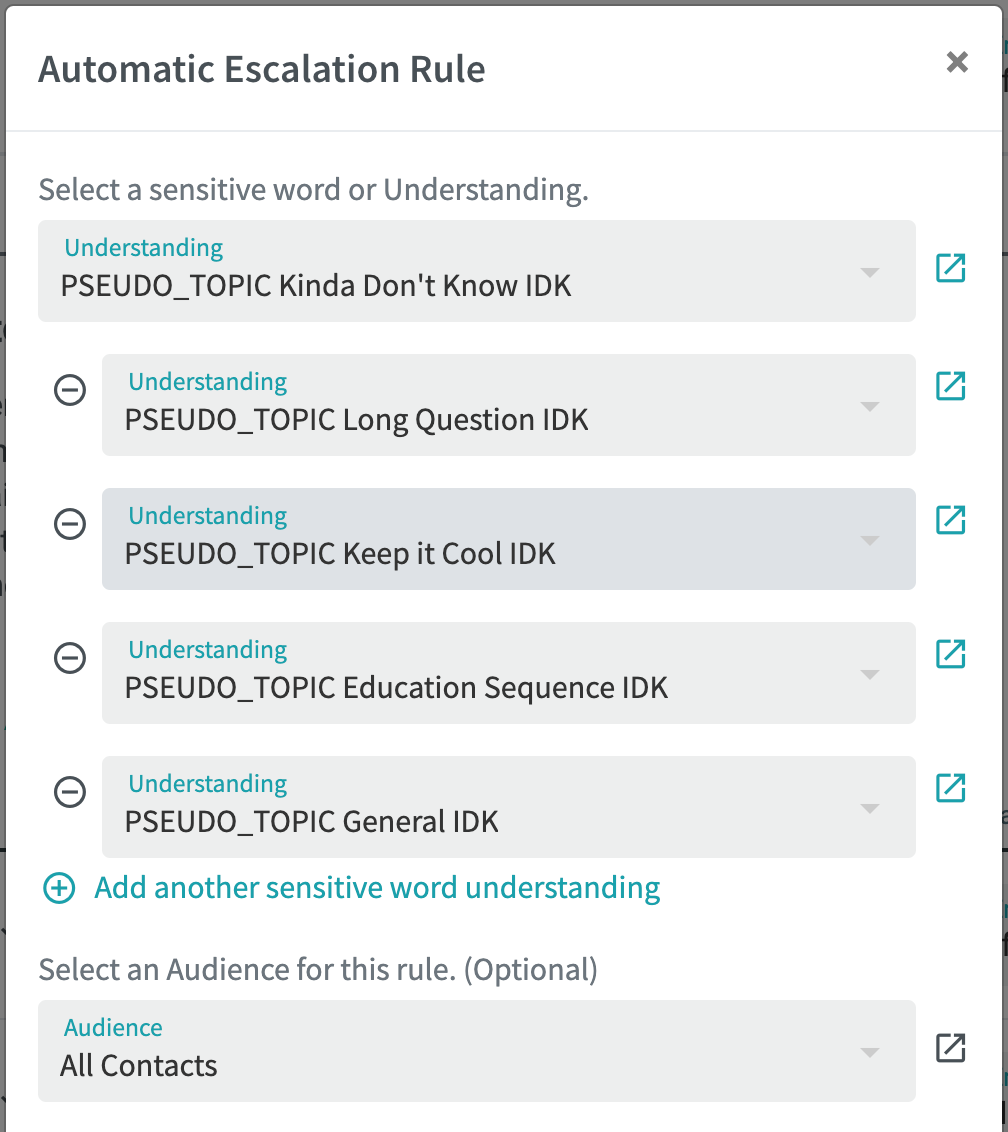Image resolution: width=1008 pixels, height=1132 pixels.
Task: Open the Education Sequence IDK dropdown
Action: (x=508, y=673)
